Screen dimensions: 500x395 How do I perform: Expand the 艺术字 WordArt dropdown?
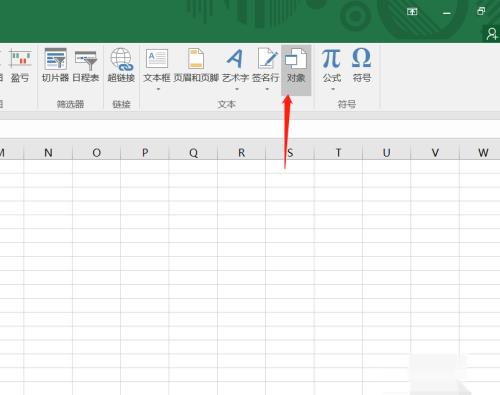tap(237, 89)
